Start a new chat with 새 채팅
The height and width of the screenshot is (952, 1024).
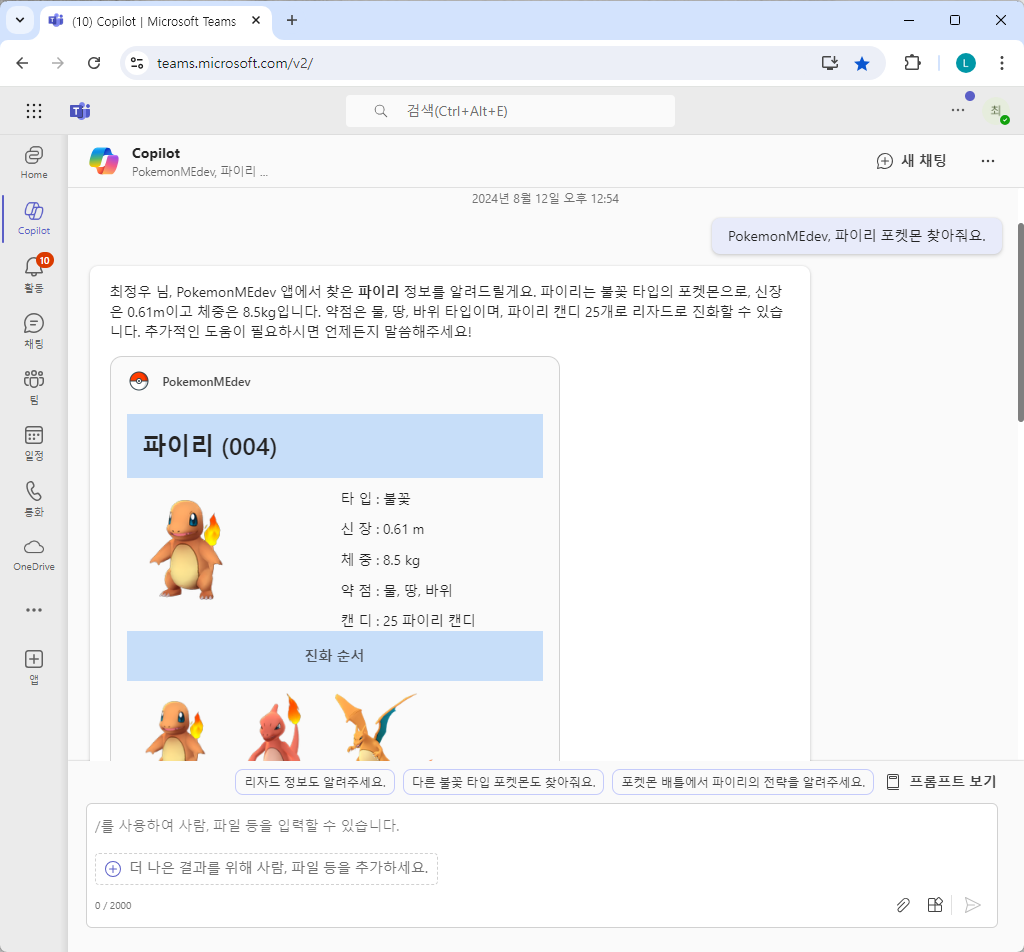pos(912,161)
